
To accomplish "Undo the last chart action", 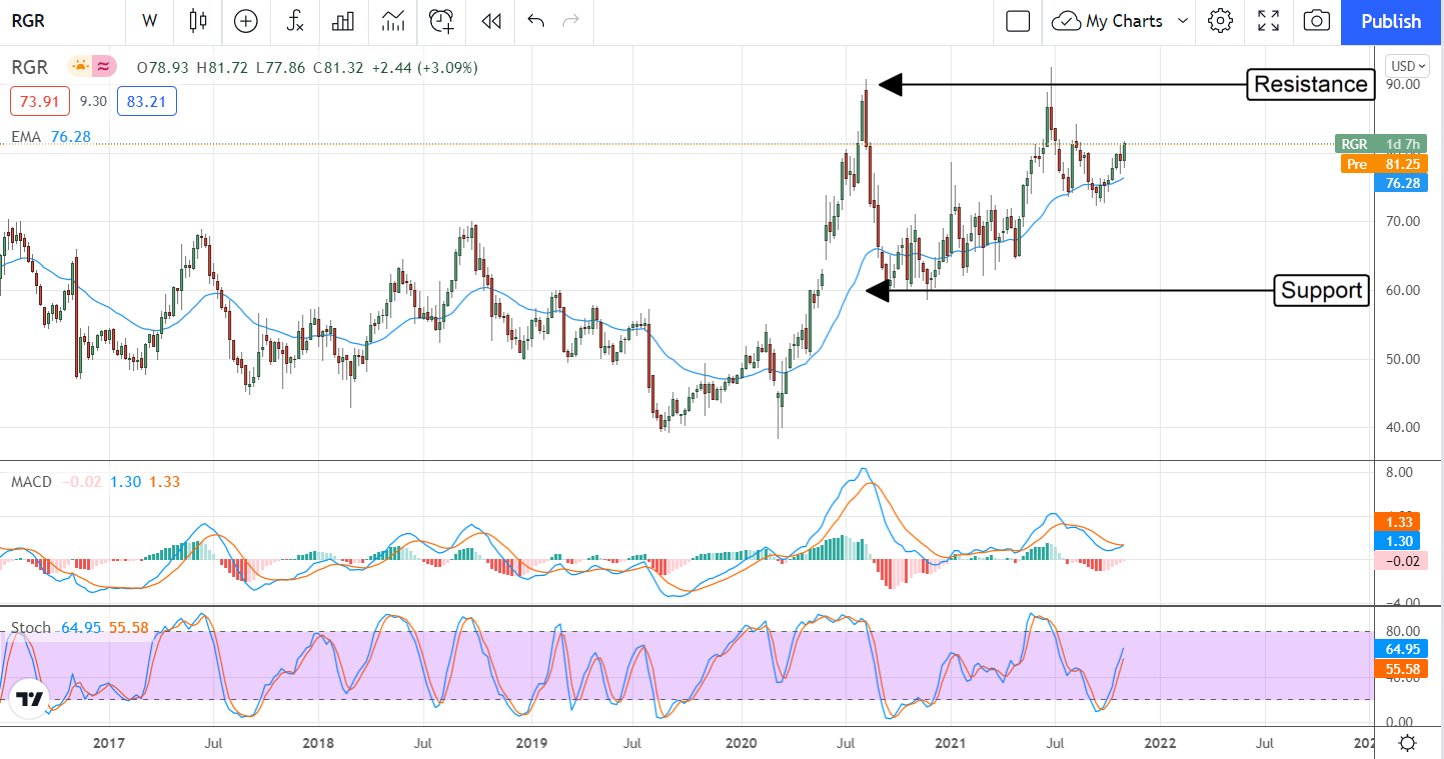I will 535,21.
